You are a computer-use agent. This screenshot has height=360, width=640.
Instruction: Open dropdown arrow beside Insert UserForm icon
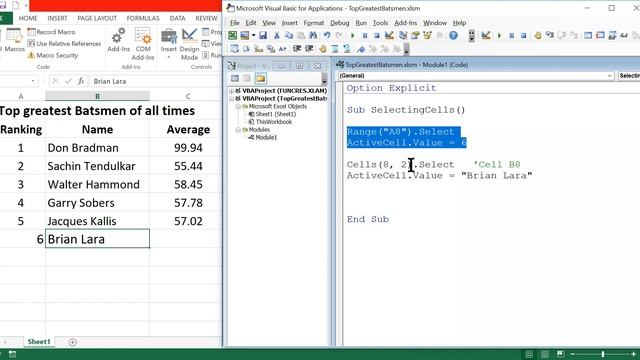pos(253,36)
